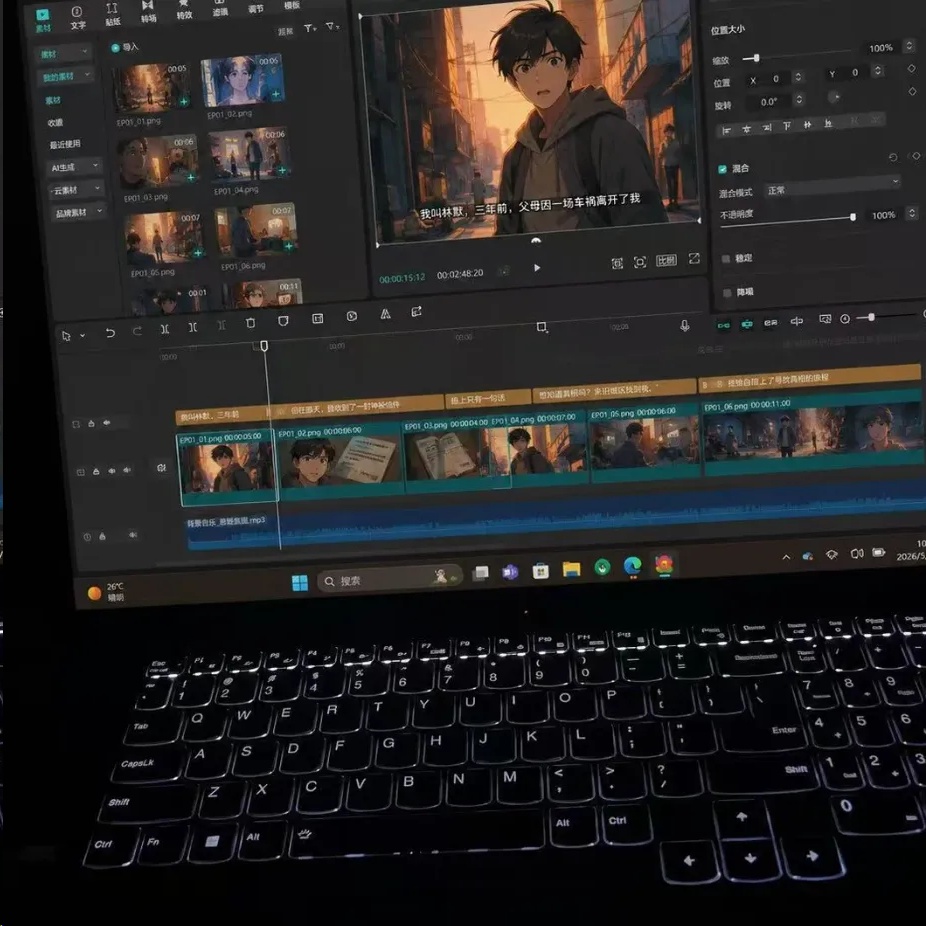The height and width of the screenshot is (926, 926).
Task: Open the 滤镜 filters tab
Action: pyautogui.click(x=220, y=8)
